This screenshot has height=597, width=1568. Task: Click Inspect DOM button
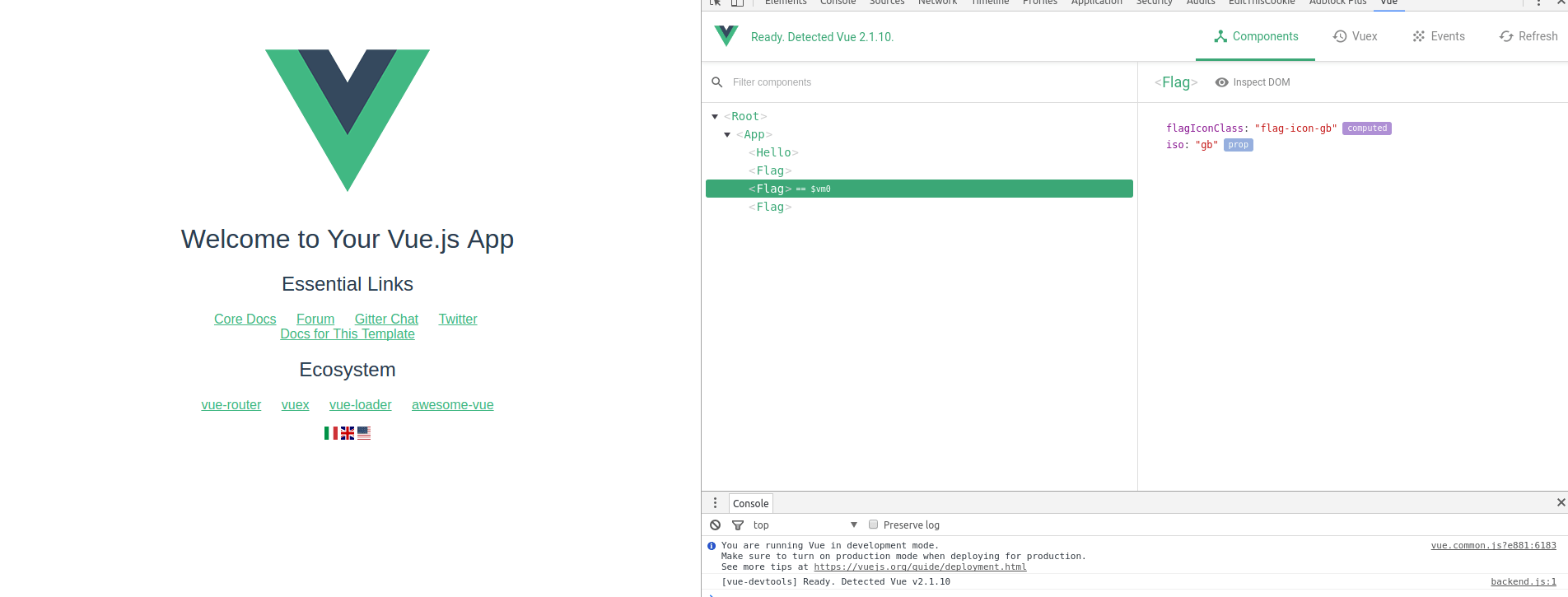(1253, 82)
